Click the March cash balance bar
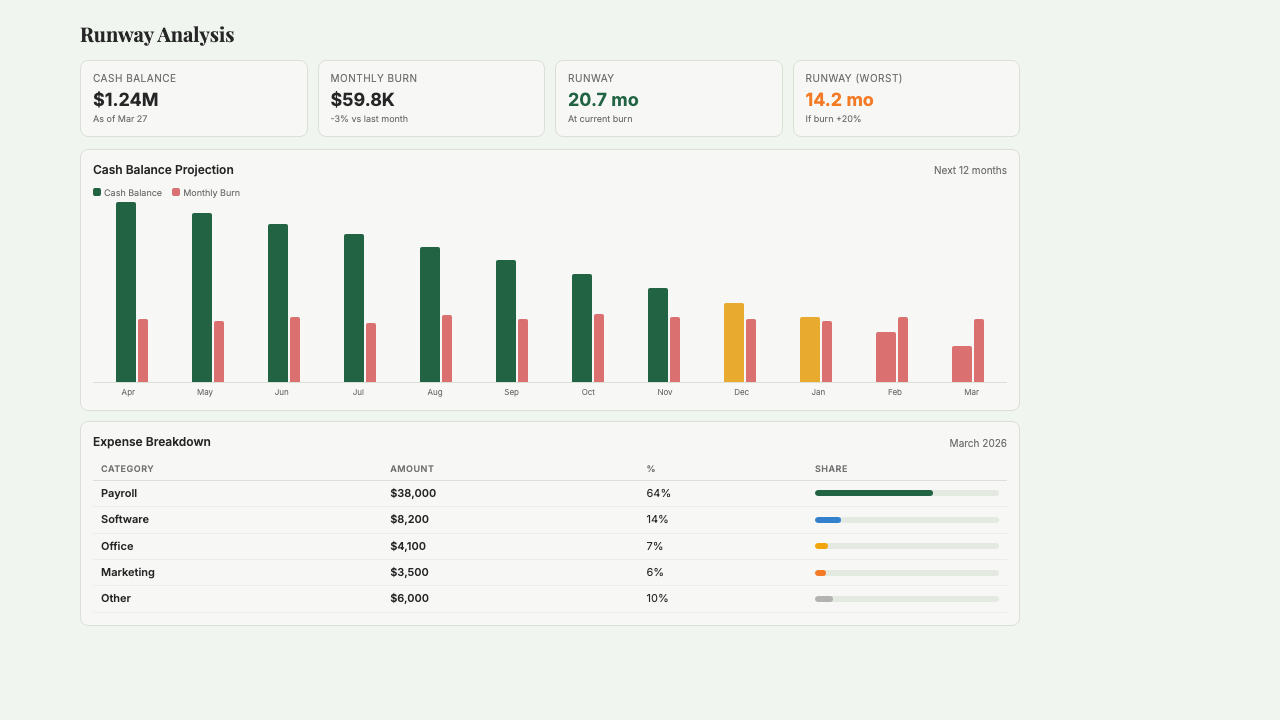The image size is (1280, 720). [x=962, y=364]
